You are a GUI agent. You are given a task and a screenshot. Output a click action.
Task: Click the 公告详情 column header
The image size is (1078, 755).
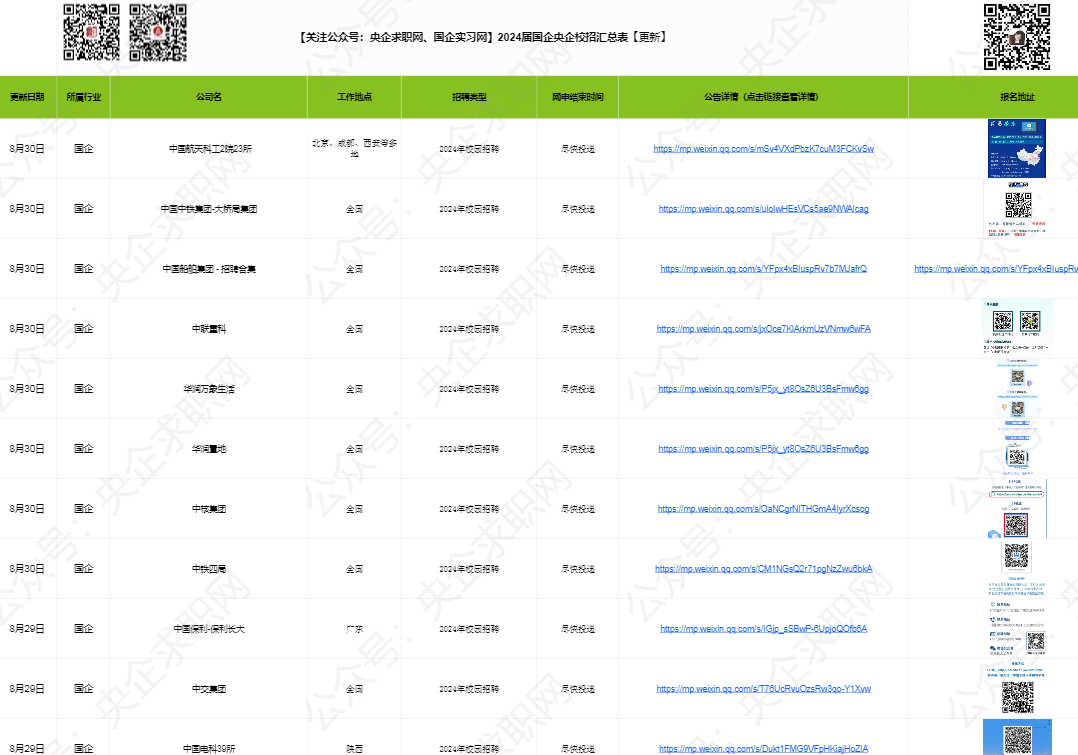[763, 97]
